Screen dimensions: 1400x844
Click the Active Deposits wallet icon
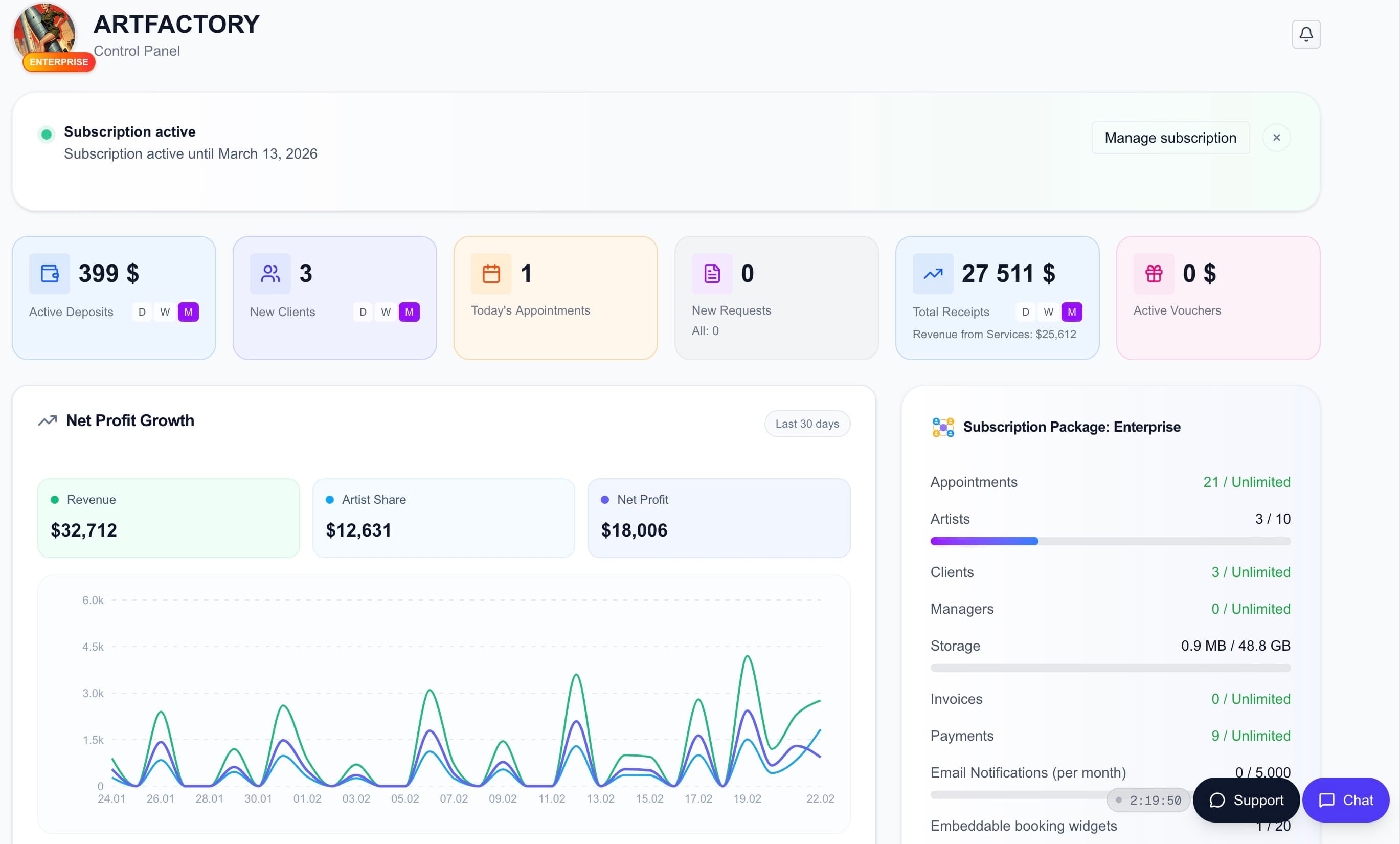[49, 273]
